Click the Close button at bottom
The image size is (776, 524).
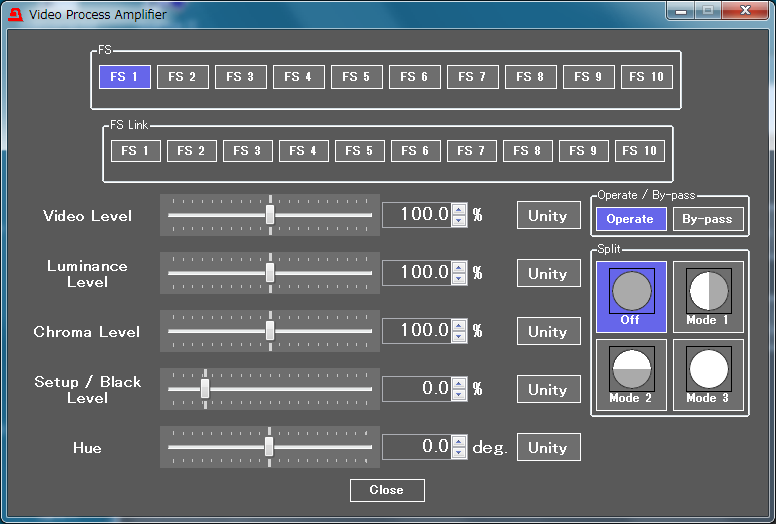click(387, 490)
